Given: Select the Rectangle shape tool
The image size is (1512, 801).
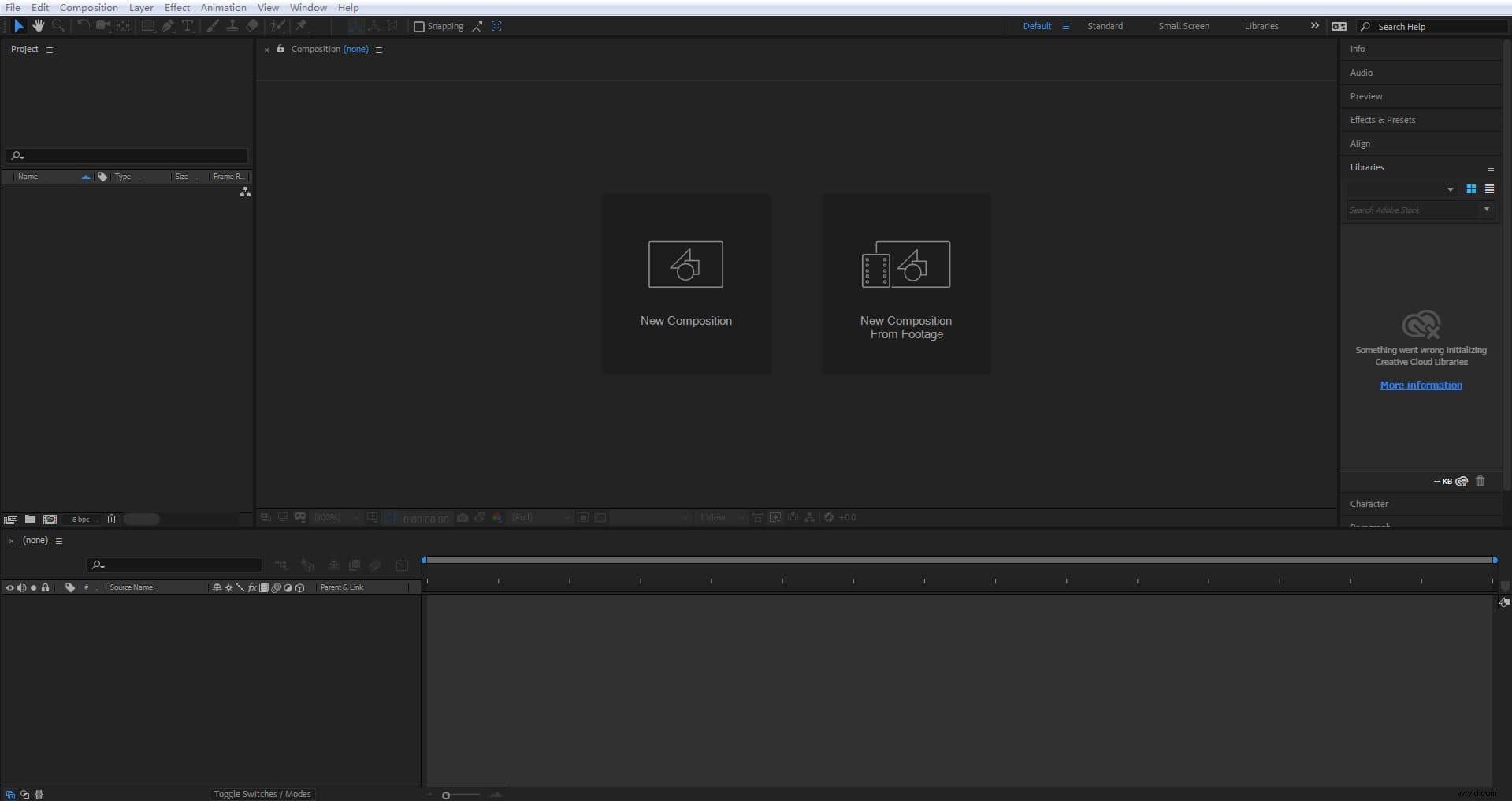Looking at the screenshot, I should coord(147,26).
